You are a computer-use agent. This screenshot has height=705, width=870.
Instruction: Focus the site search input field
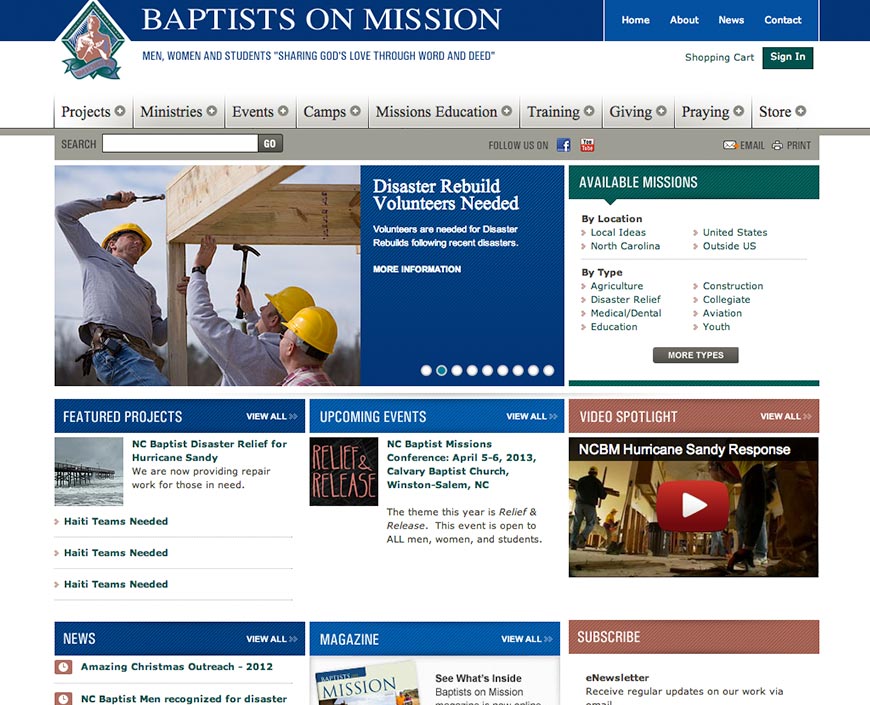(180, 144)
